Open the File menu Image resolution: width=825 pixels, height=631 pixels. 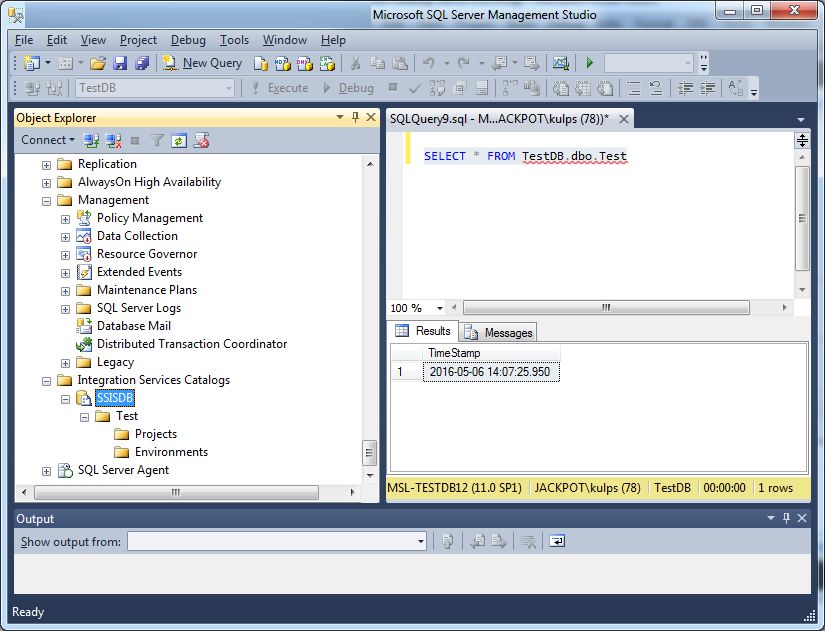24,40
